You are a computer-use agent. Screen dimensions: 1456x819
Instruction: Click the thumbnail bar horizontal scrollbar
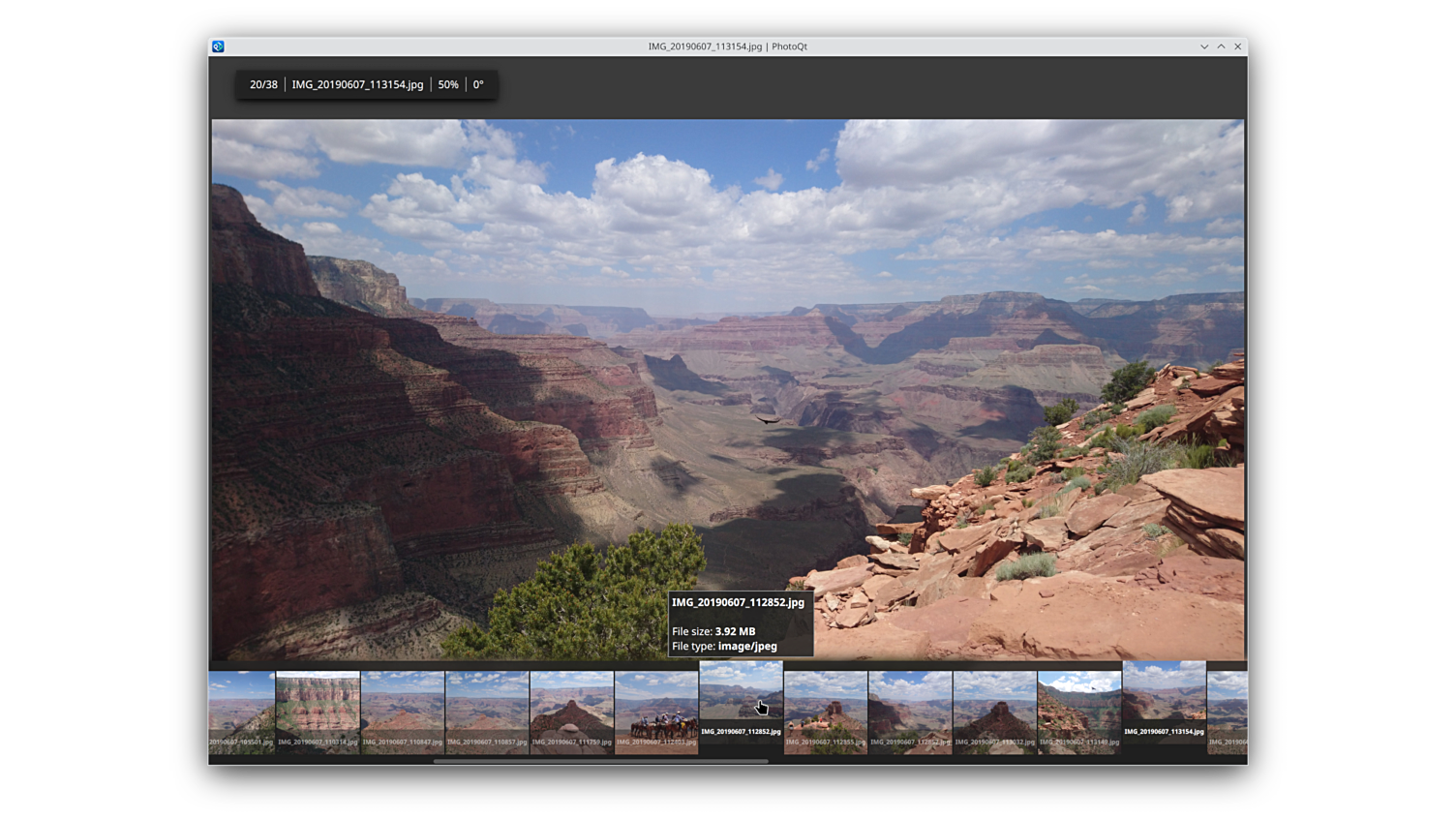point(600,761)
